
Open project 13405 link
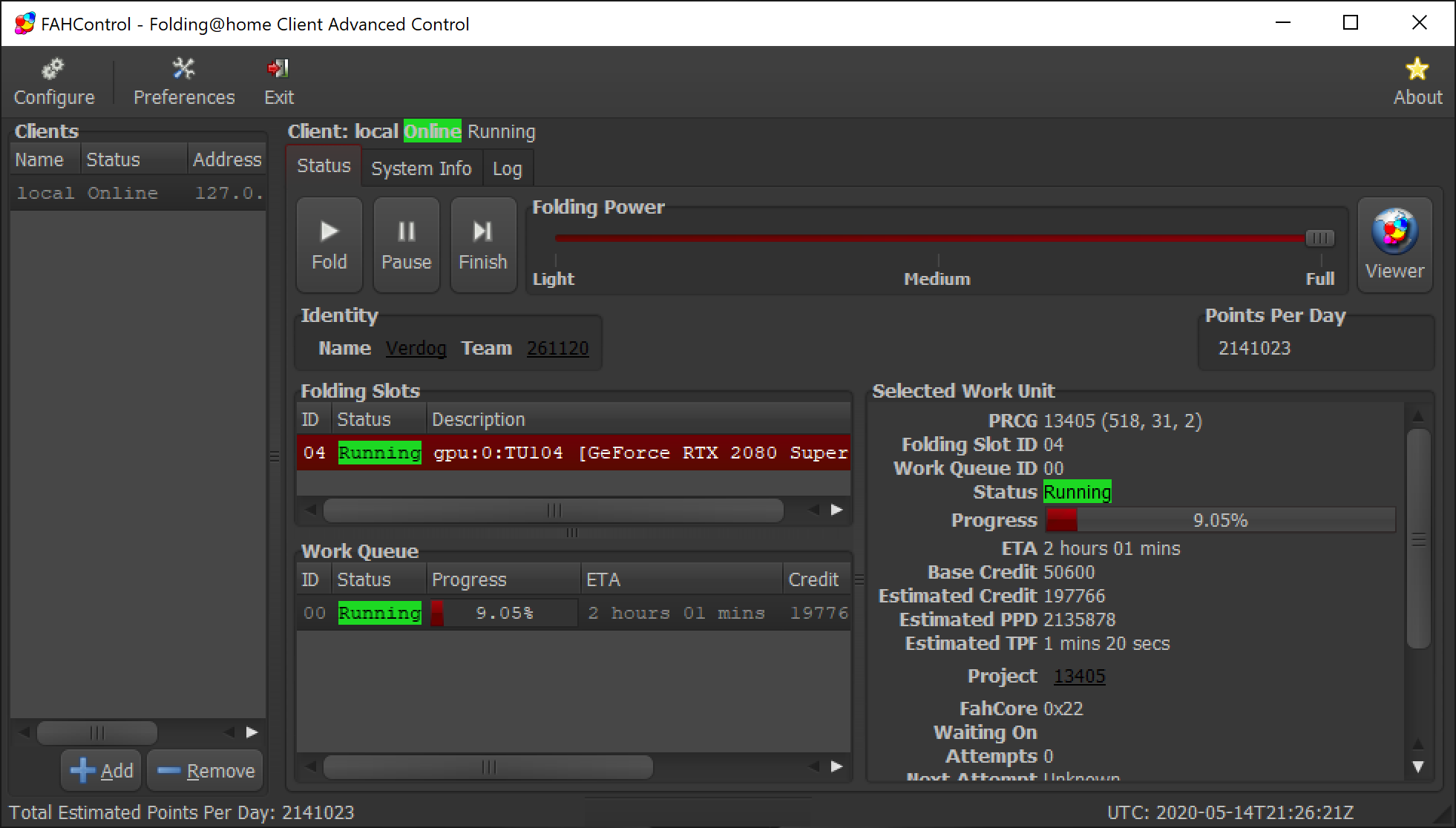pyautogui.click(x=1079, y=676)
